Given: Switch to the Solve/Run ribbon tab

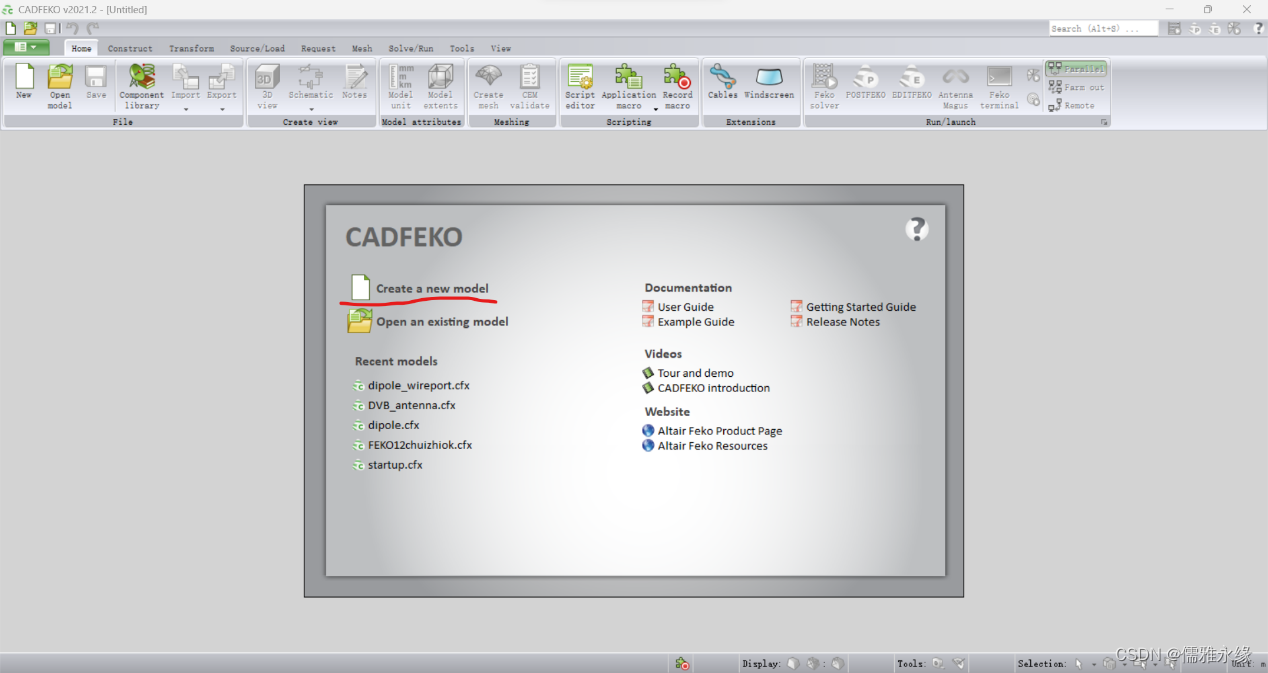Looking at the screenshot, I should tap(411, 48).
